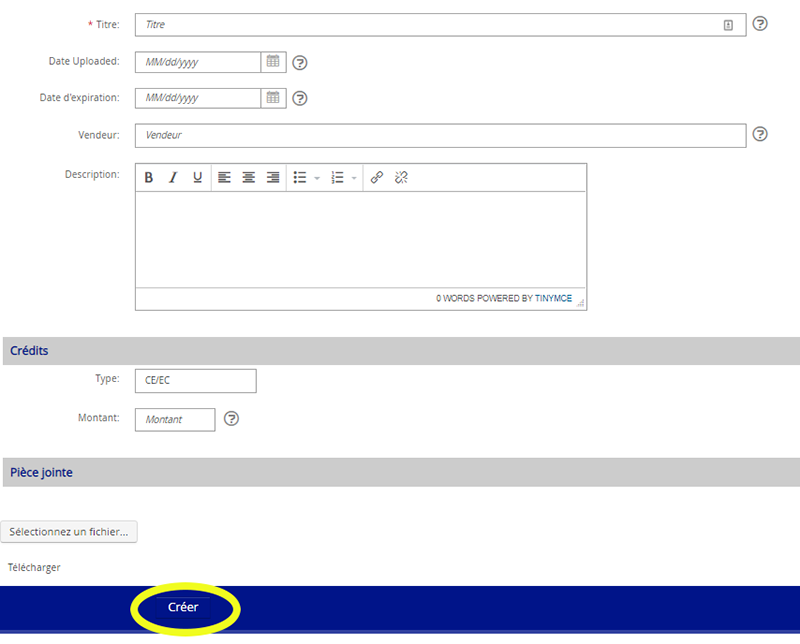The width and height of the screenshot is (800, 644).
Task: Click the Date d'expiration text field
Action: click(198, 98)
